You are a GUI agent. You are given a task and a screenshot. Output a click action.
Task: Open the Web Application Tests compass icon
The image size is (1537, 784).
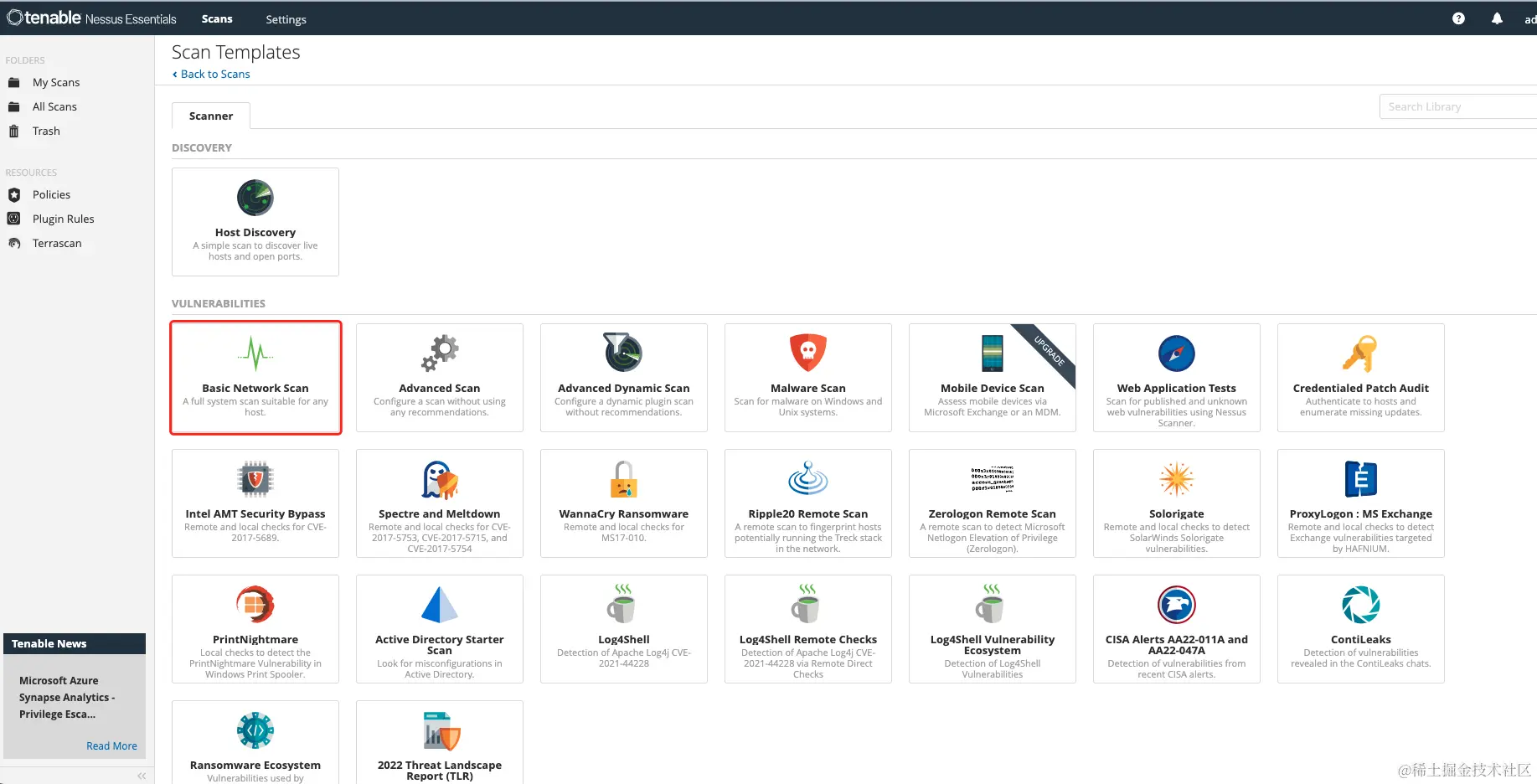(x=1177, y=353)
